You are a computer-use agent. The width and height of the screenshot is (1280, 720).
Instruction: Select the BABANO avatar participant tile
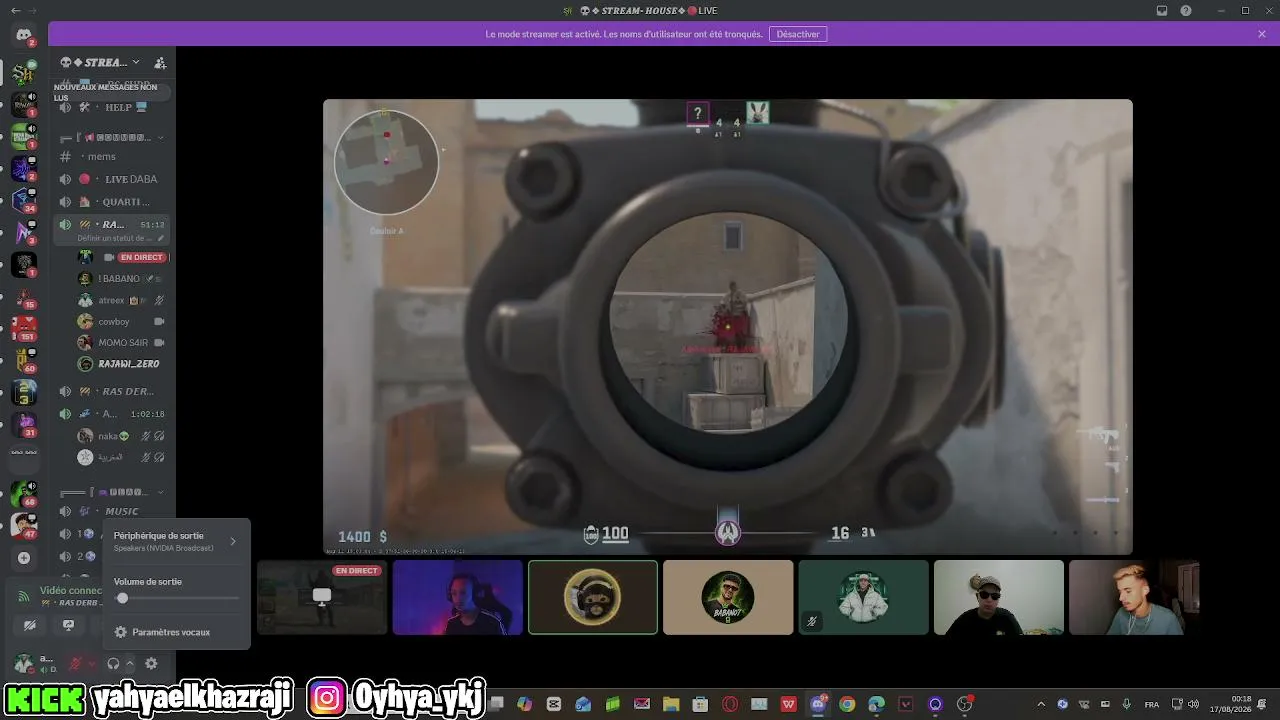pos(728,597)
